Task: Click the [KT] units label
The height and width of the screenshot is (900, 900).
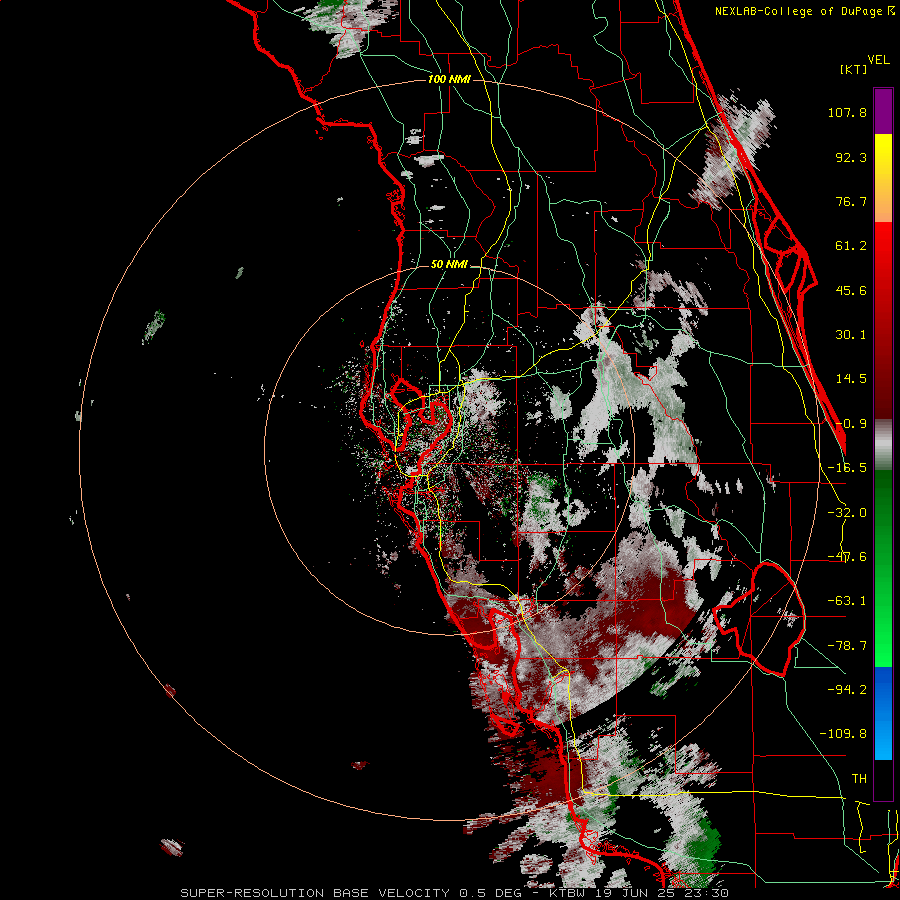Action: click(x=853, y=69)
